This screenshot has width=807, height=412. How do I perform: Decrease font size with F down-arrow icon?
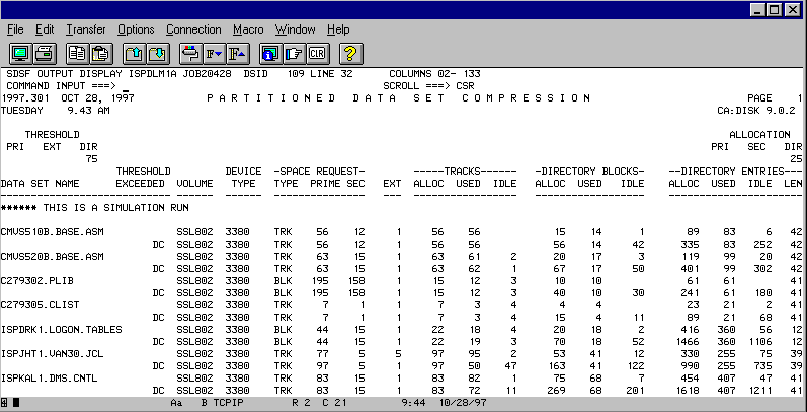pyautogui.click(x=214, y=53)
